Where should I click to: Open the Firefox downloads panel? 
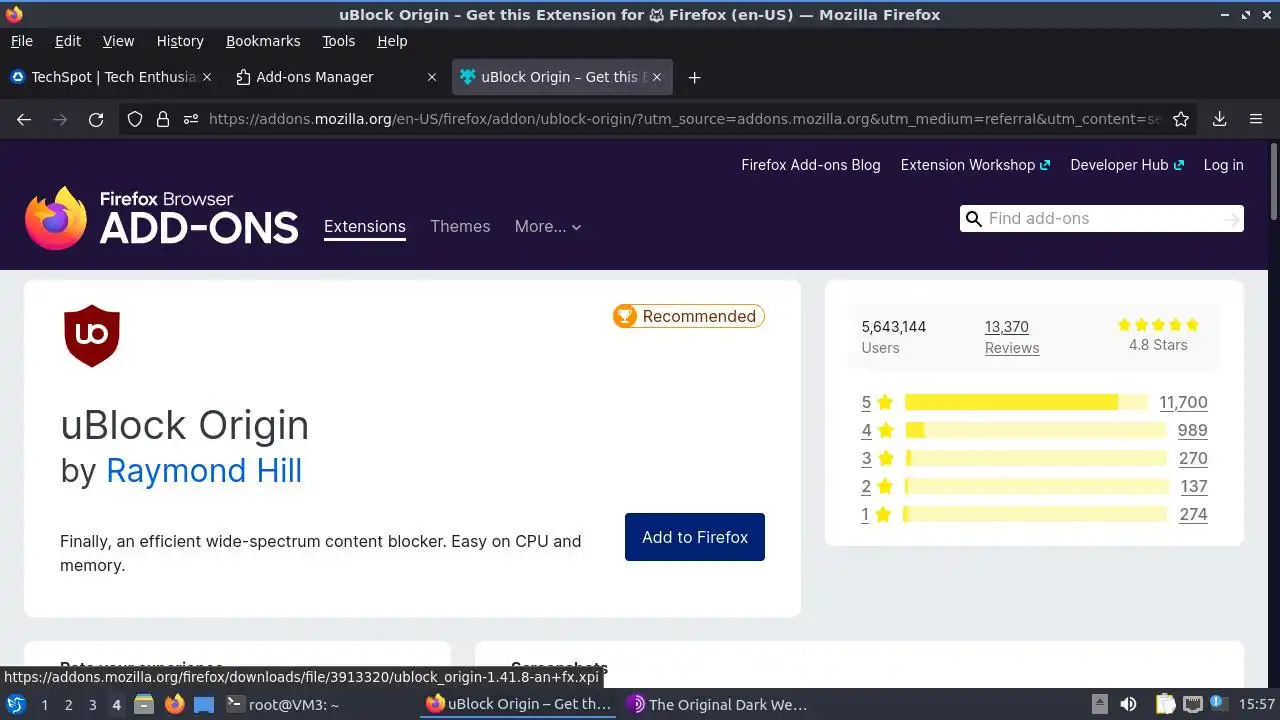pos(1219,119)
